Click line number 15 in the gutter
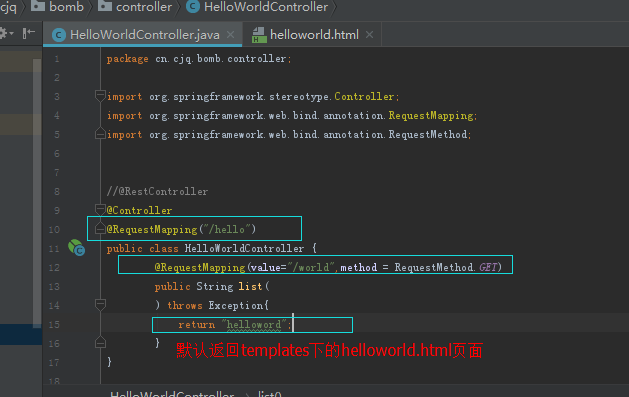This screenshot has width=629, height=397. tap(54, 324)
